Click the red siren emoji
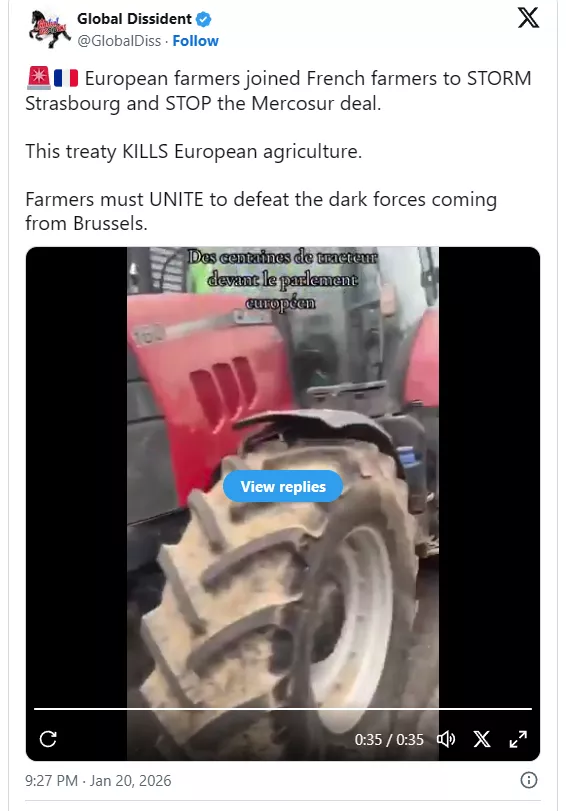 click(x=38, y=78)
